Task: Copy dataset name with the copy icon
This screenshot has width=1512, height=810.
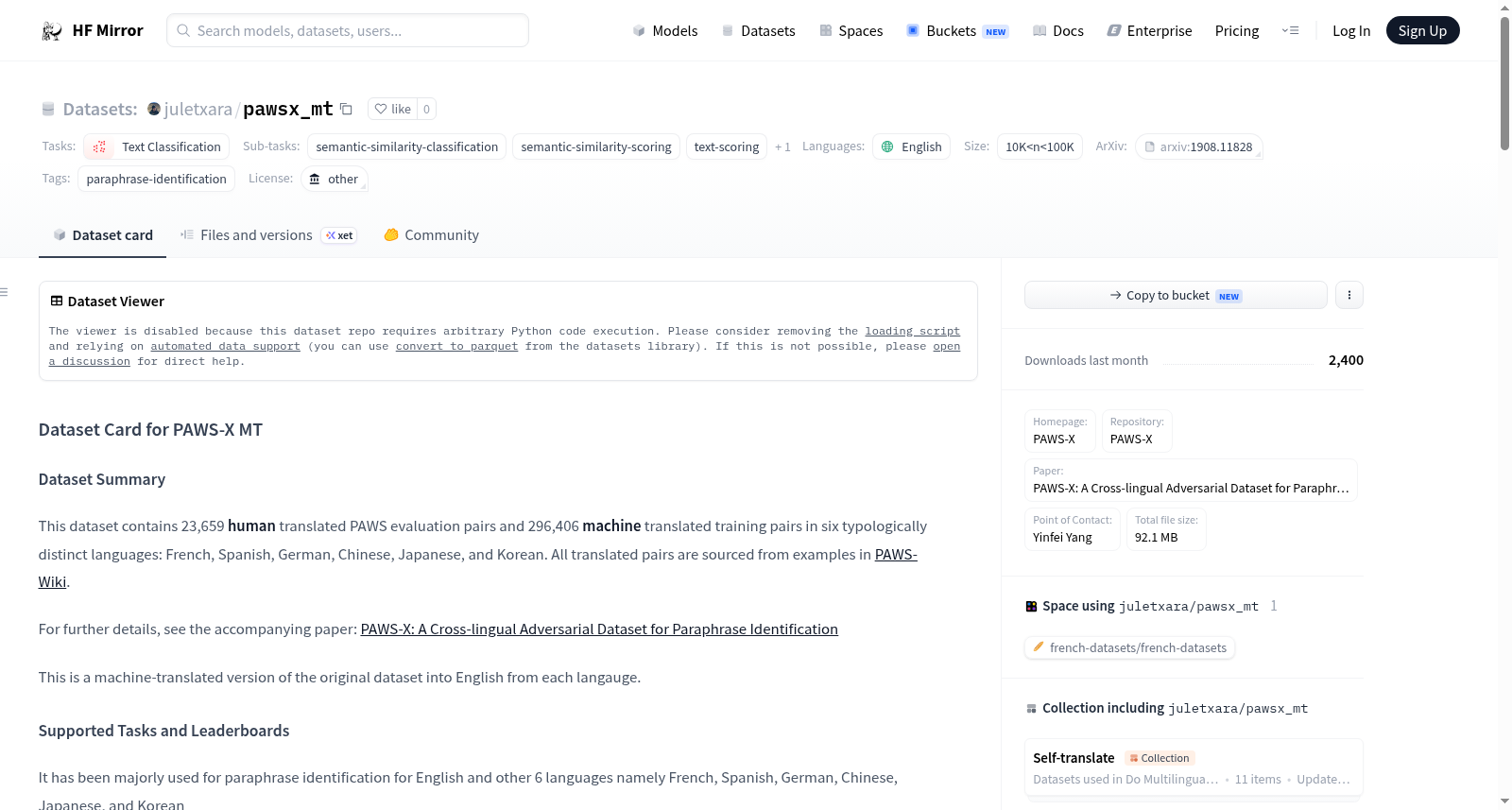Action: pos(346,110)
